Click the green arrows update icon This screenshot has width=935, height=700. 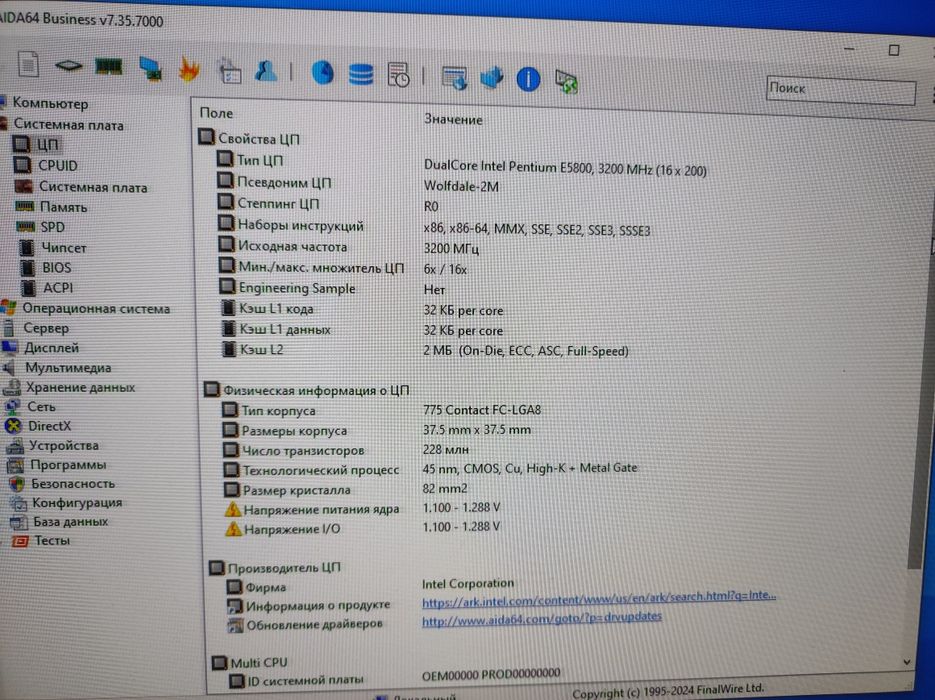coord(565,81)
